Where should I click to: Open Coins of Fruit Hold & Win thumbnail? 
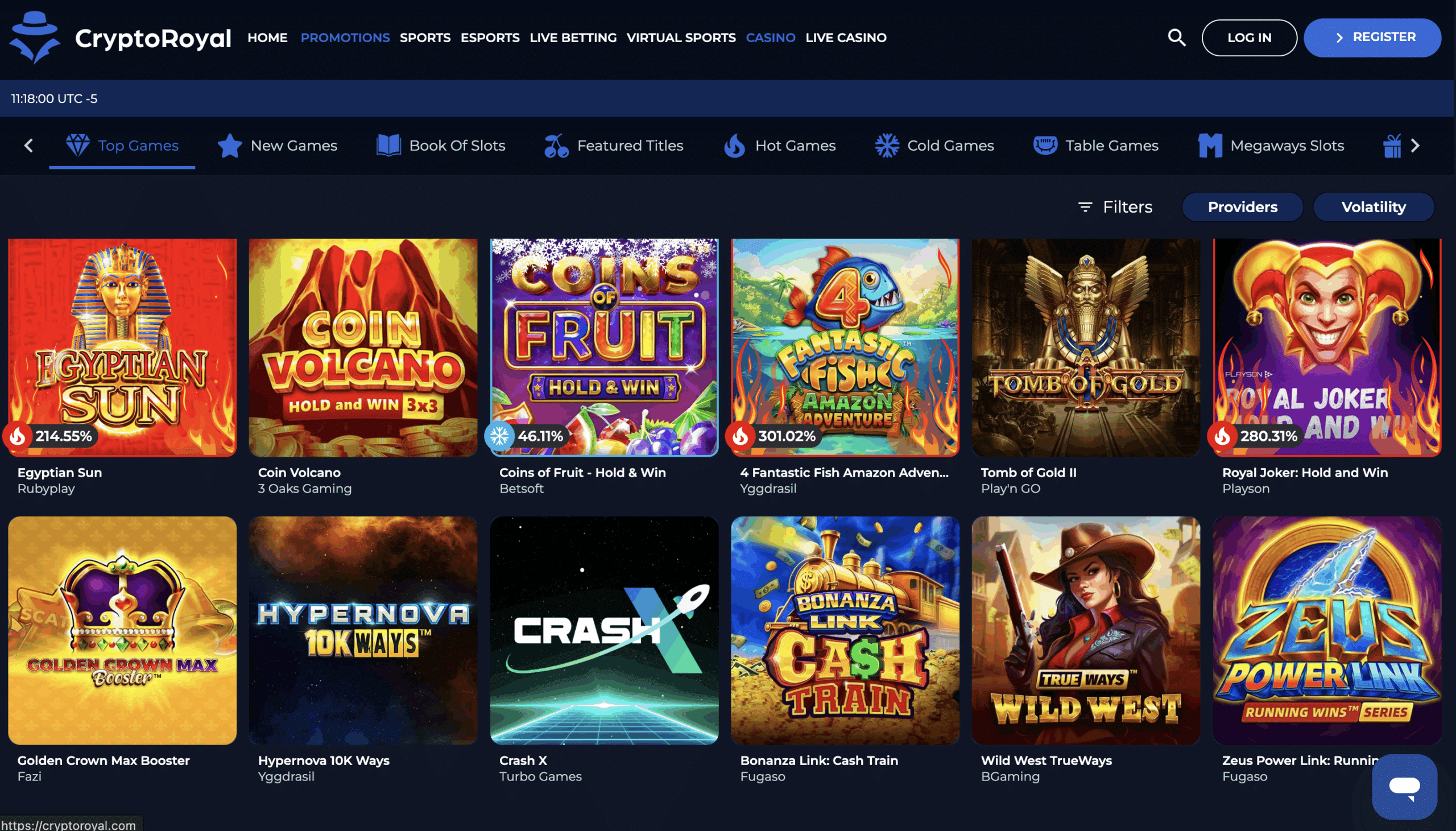pos(604,347)
